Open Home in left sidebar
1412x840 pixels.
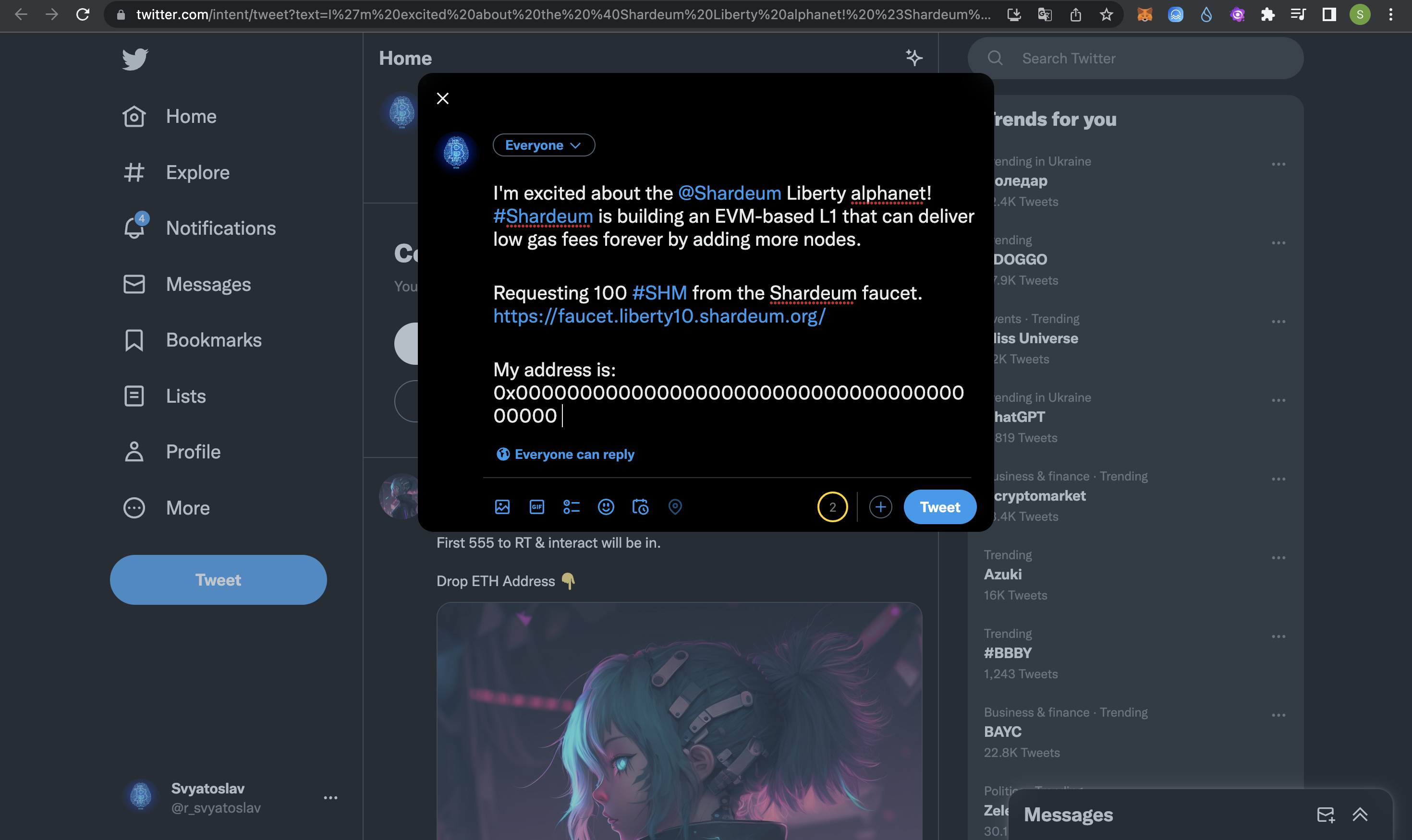[x=170, y=117]
